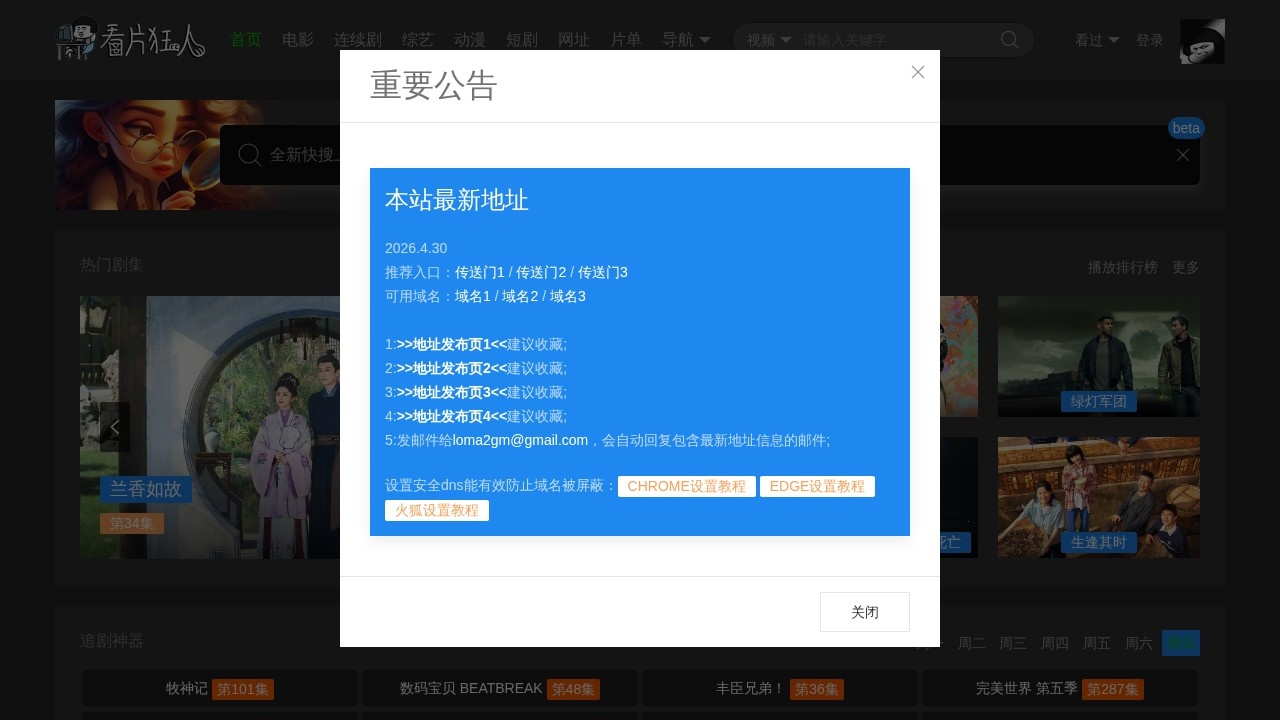1280x720 pixels.
Task: Open 动漫 nav item
Action: pyautogui.click(x=470, y=40)
